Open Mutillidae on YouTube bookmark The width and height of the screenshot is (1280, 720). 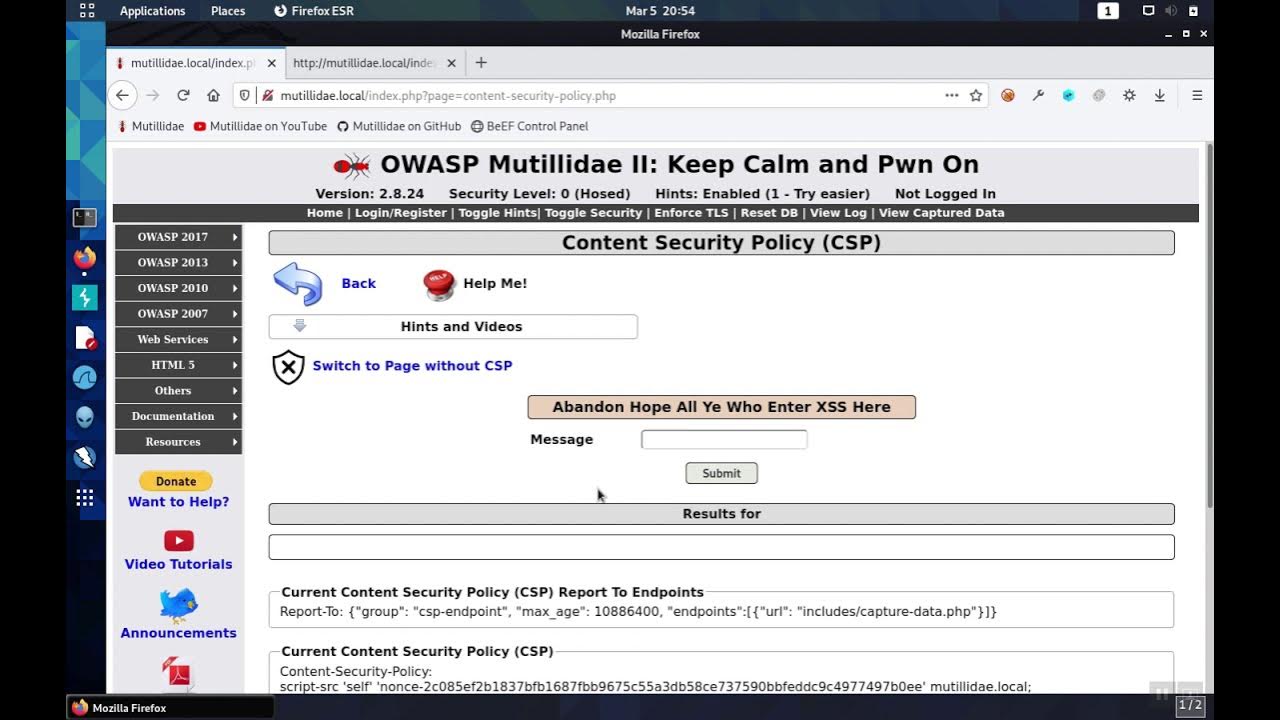tap(260, 126)
